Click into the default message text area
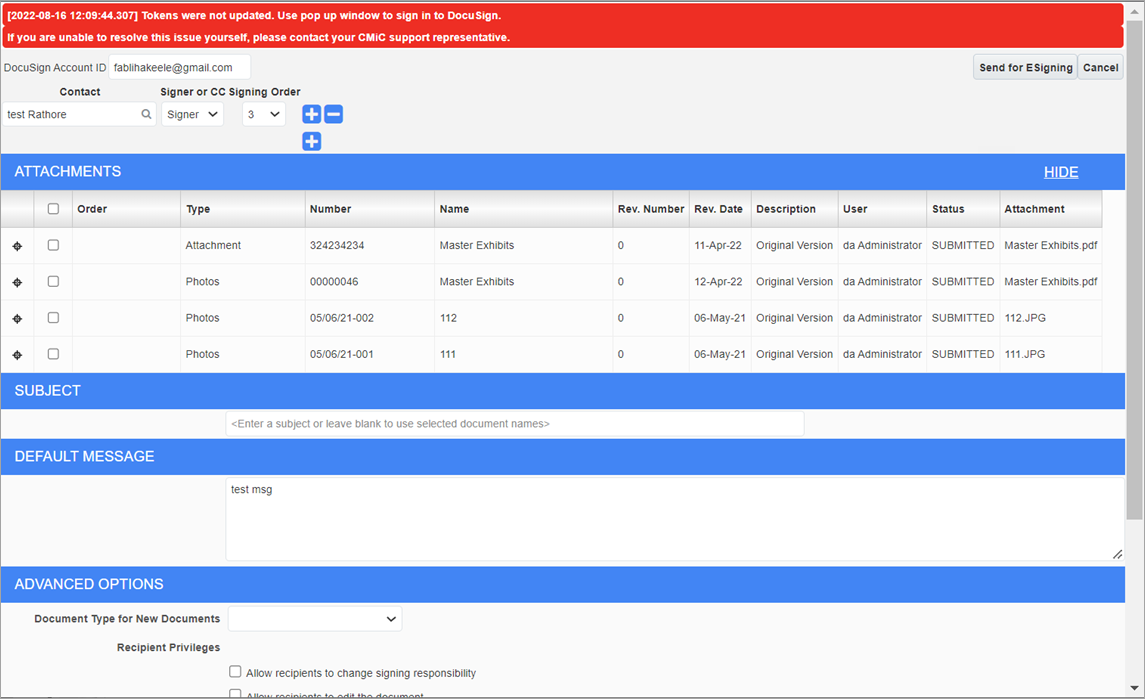1145x699 pixels. point(675,519)
